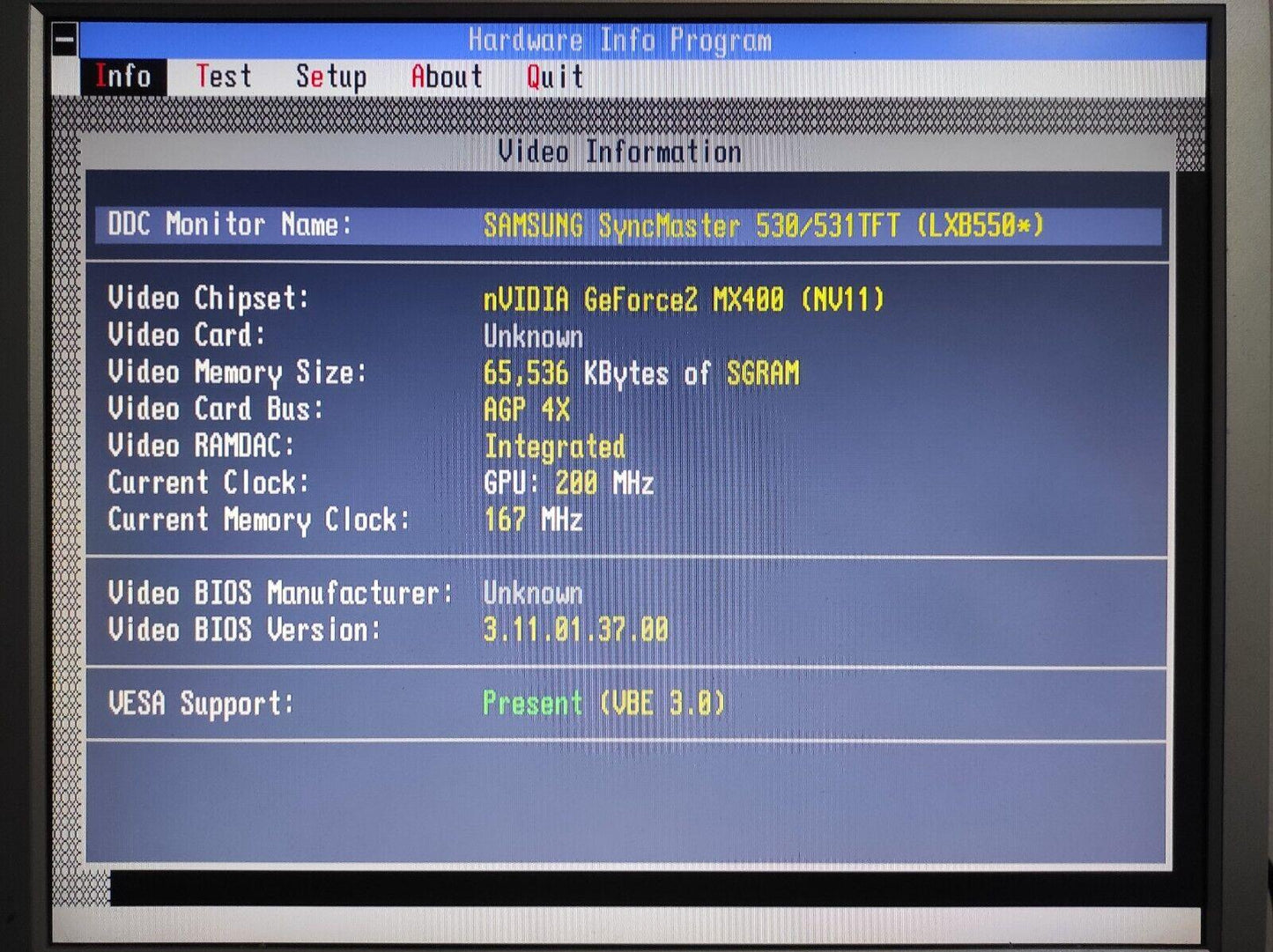Click the AGP 4X bus value
The width and height of the screenshot is (1273, 952).
click(527, 410)
